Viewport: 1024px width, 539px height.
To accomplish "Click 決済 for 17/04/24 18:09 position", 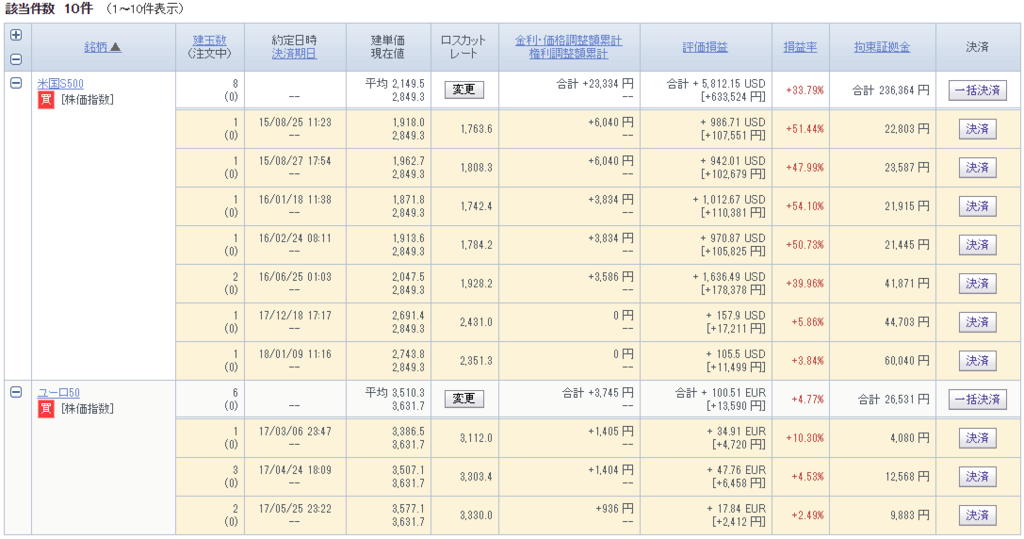I will 978,476.
